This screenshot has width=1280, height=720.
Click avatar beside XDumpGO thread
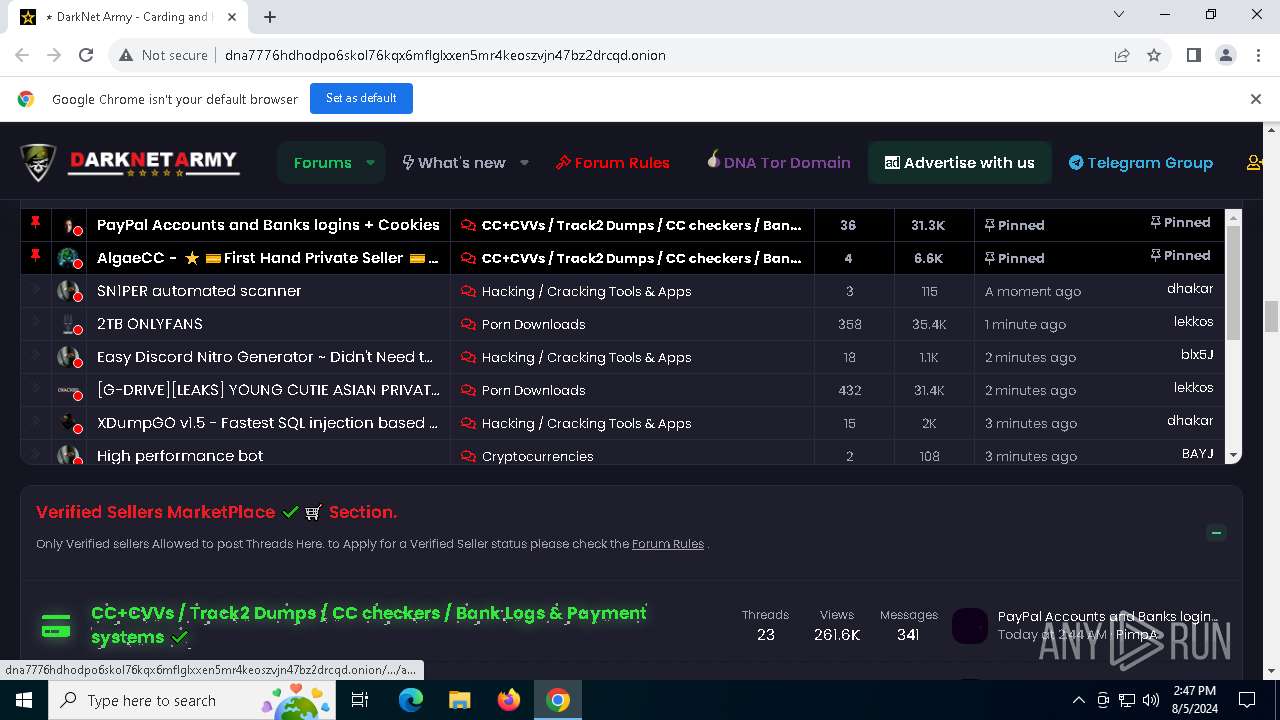(x=69, y=423)
